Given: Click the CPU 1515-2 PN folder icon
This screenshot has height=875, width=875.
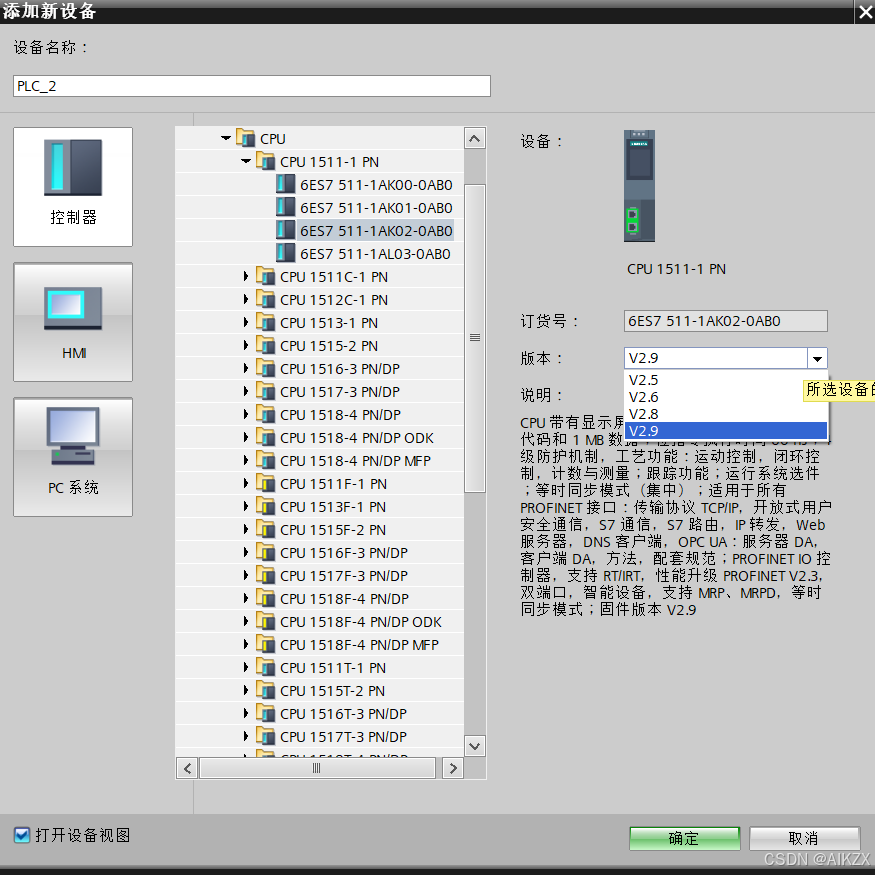Looking at the screenshot, I should pyautogui.click(x=266, y=344).
